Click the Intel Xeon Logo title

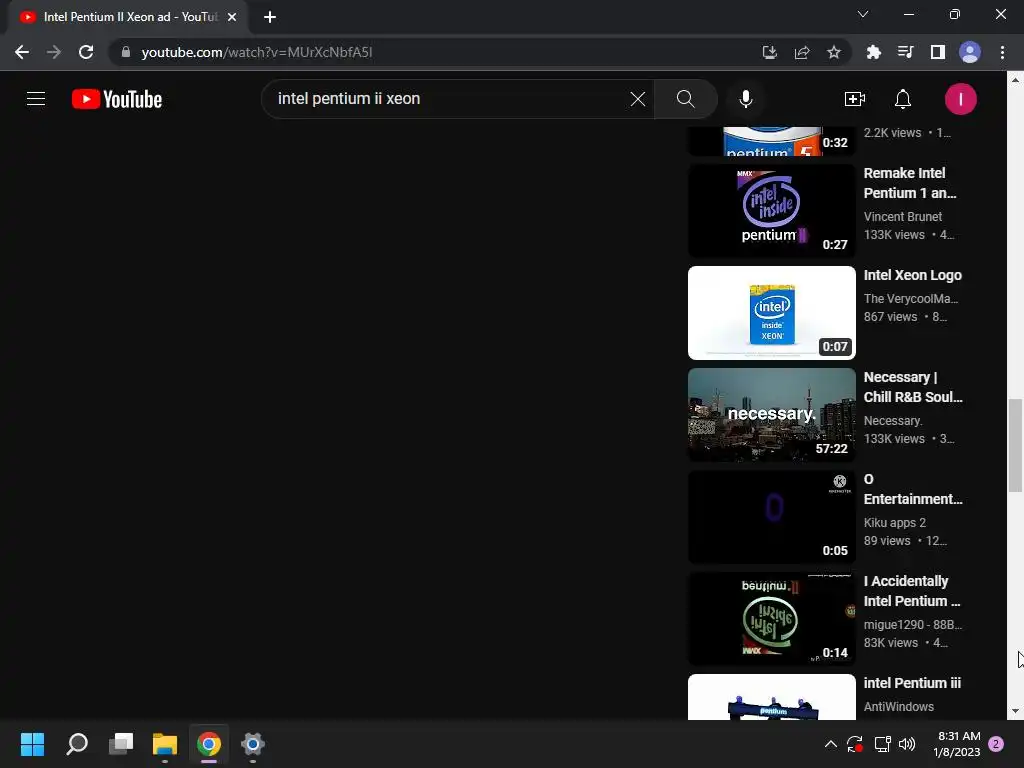point(912,275)
